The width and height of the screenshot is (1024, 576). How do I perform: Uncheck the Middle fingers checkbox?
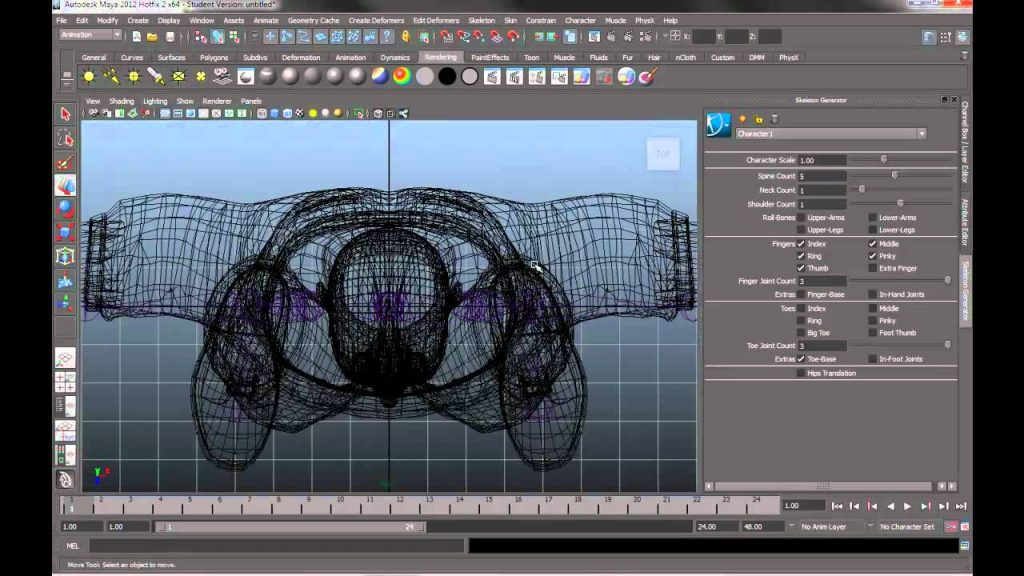point(872,244)
